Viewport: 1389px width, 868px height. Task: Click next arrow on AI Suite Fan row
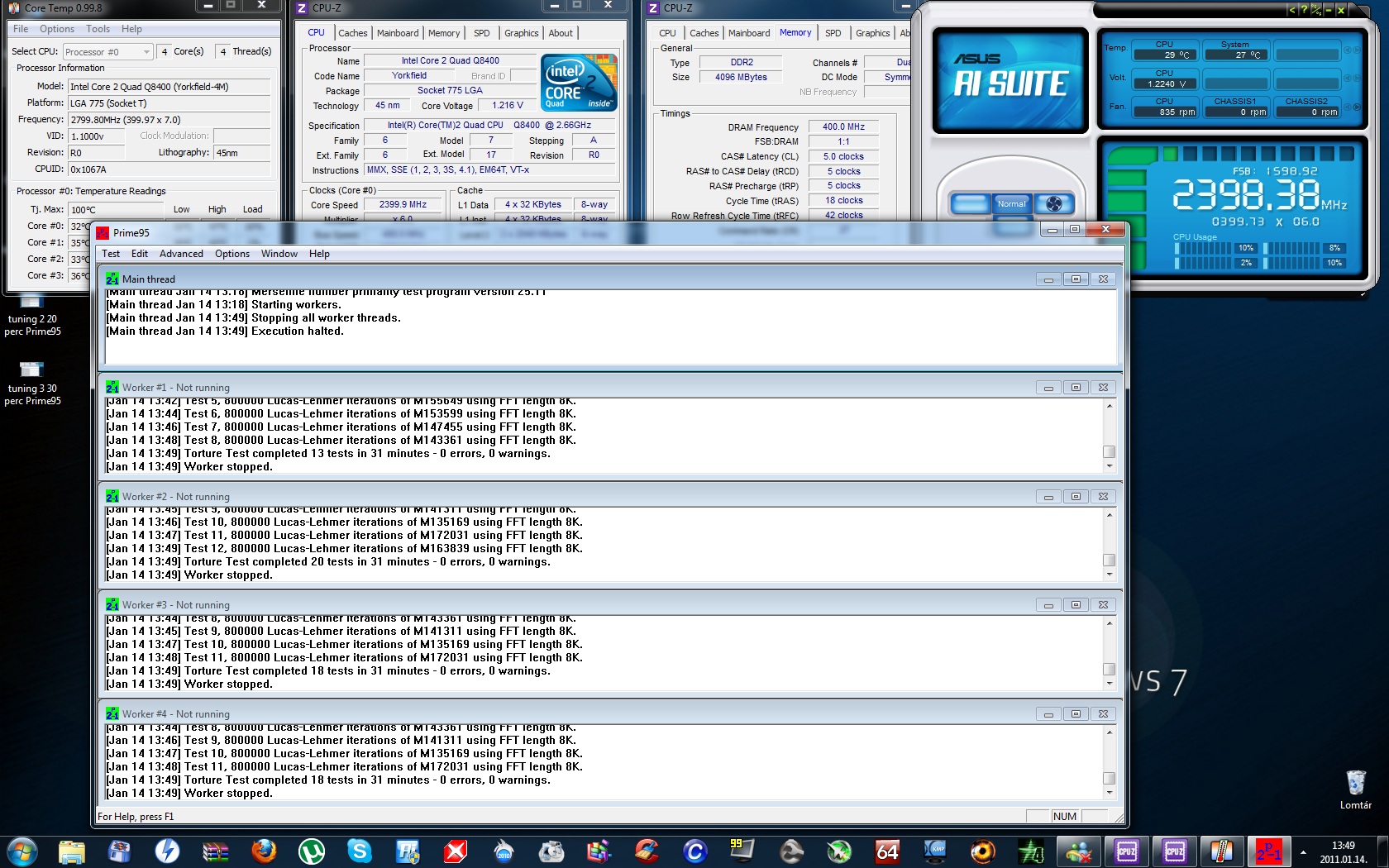(x=1357, y=107)
